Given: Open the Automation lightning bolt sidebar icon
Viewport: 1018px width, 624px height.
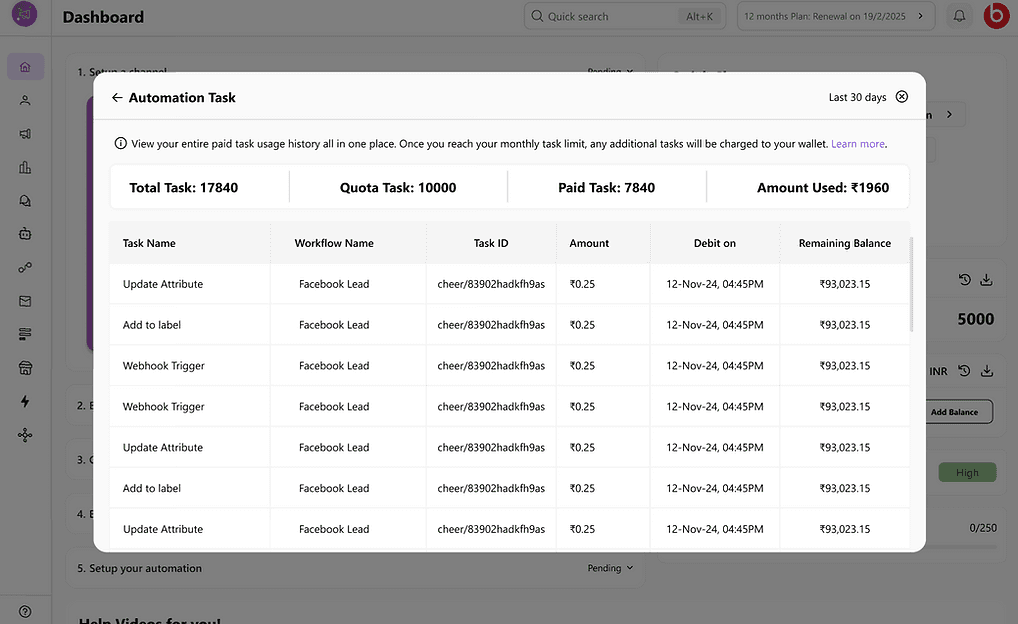Looking at the screenshot, I should tap(25, 401).
